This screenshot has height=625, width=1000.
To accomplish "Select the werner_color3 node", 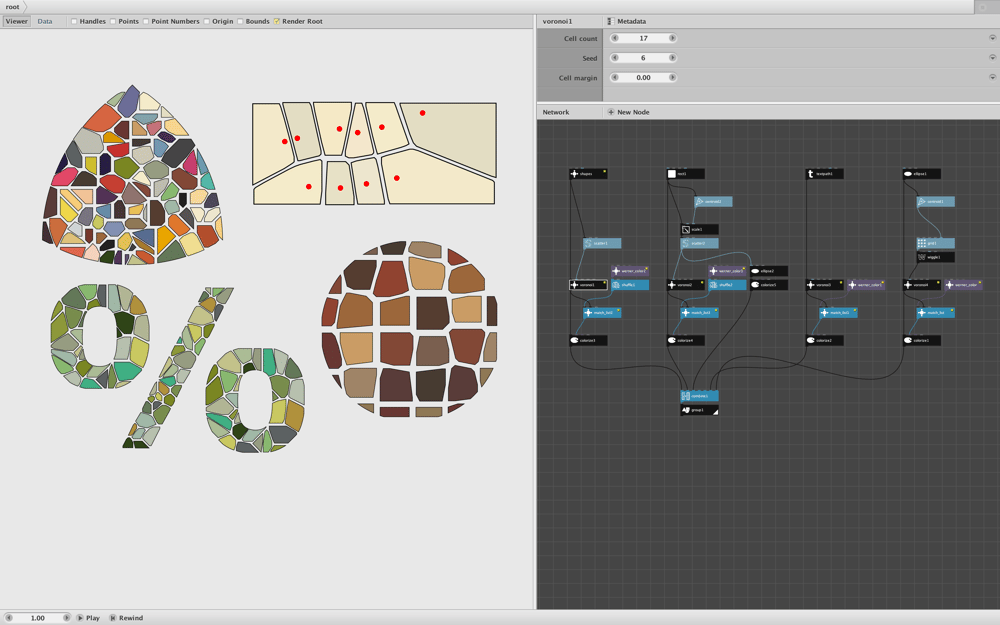I will point(727,271).
